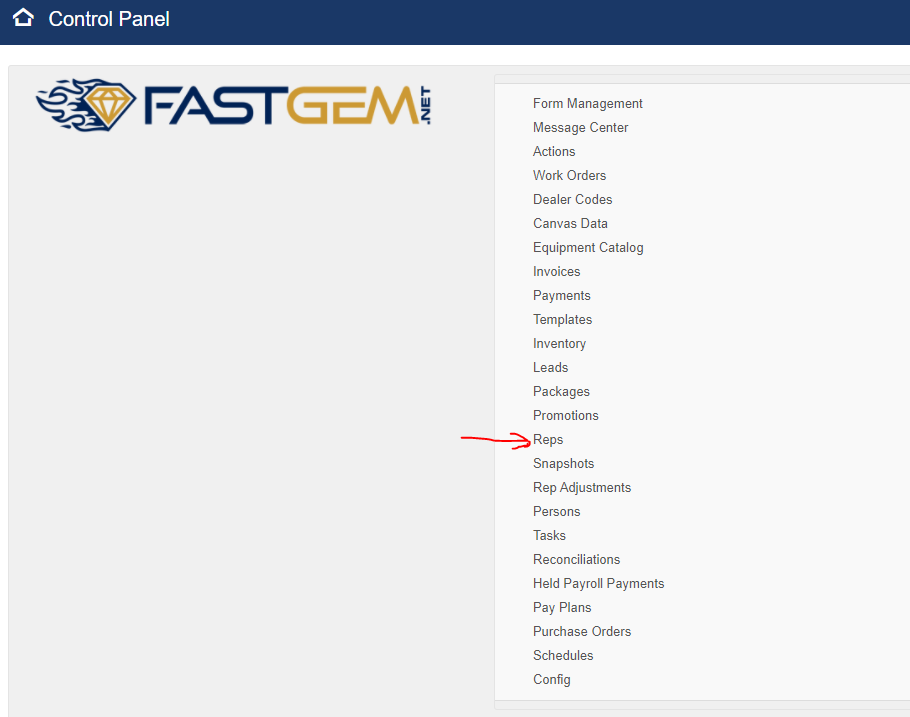Open the Config link

pos(551,679)
